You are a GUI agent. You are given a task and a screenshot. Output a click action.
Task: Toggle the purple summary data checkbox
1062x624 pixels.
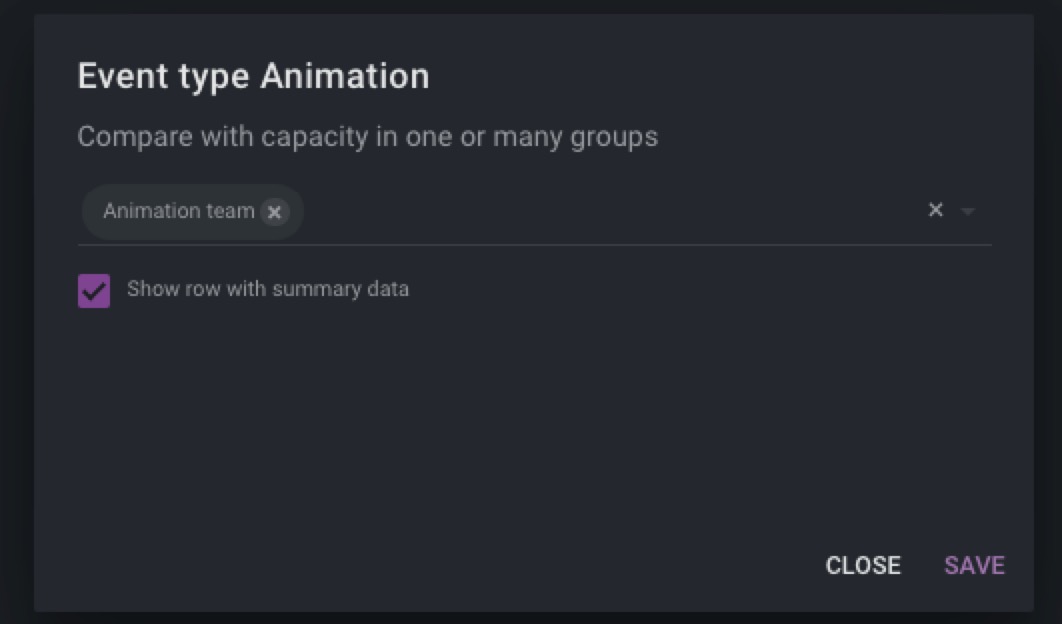tap(94, 291)
